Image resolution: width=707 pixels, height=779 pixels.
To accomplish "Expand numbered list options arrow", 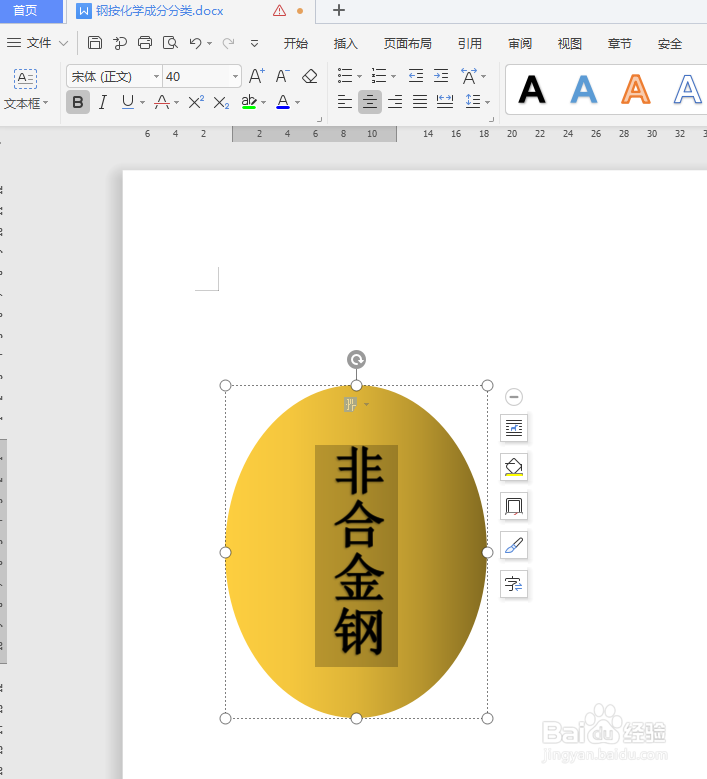I will 393,77.
